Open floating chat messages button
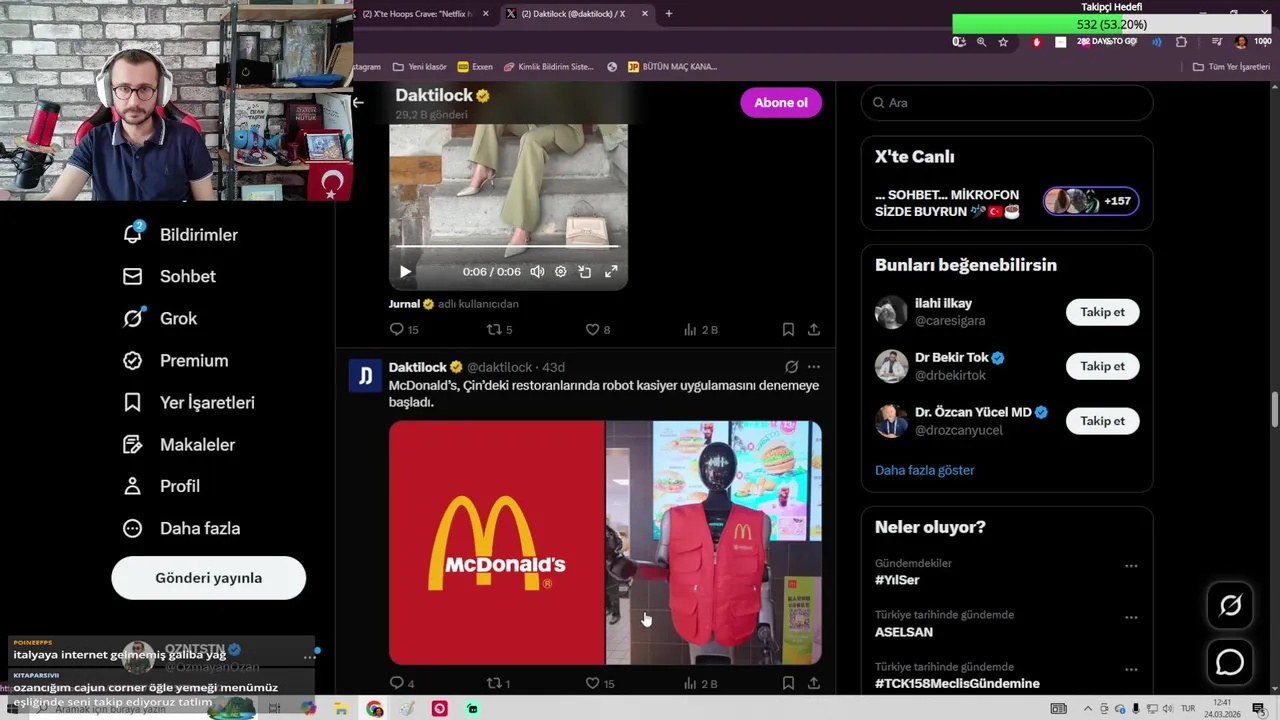This screenshot has height=720, width=1280. coord(1230,663)
